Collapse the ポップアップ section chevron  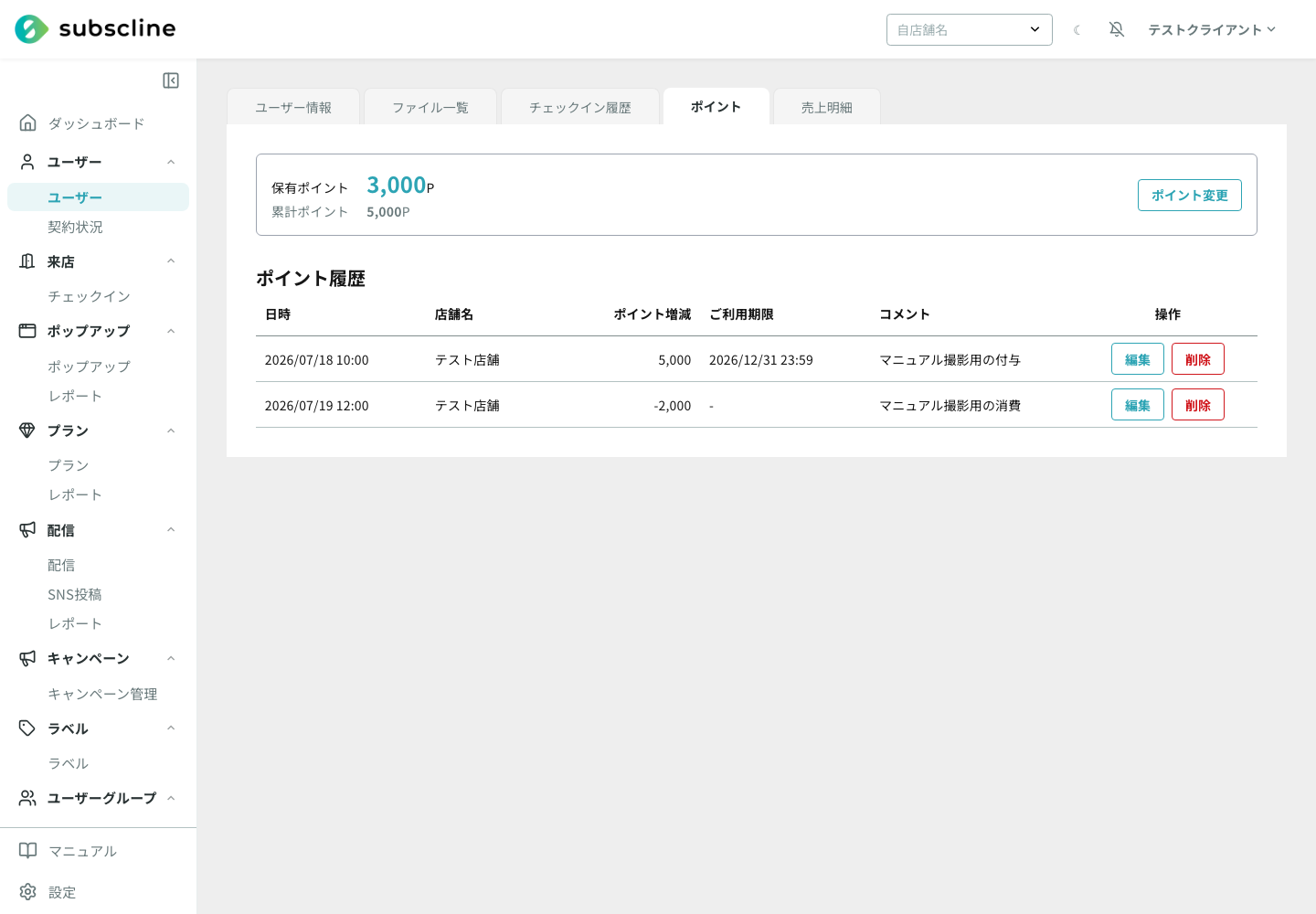tap(171, 331)
